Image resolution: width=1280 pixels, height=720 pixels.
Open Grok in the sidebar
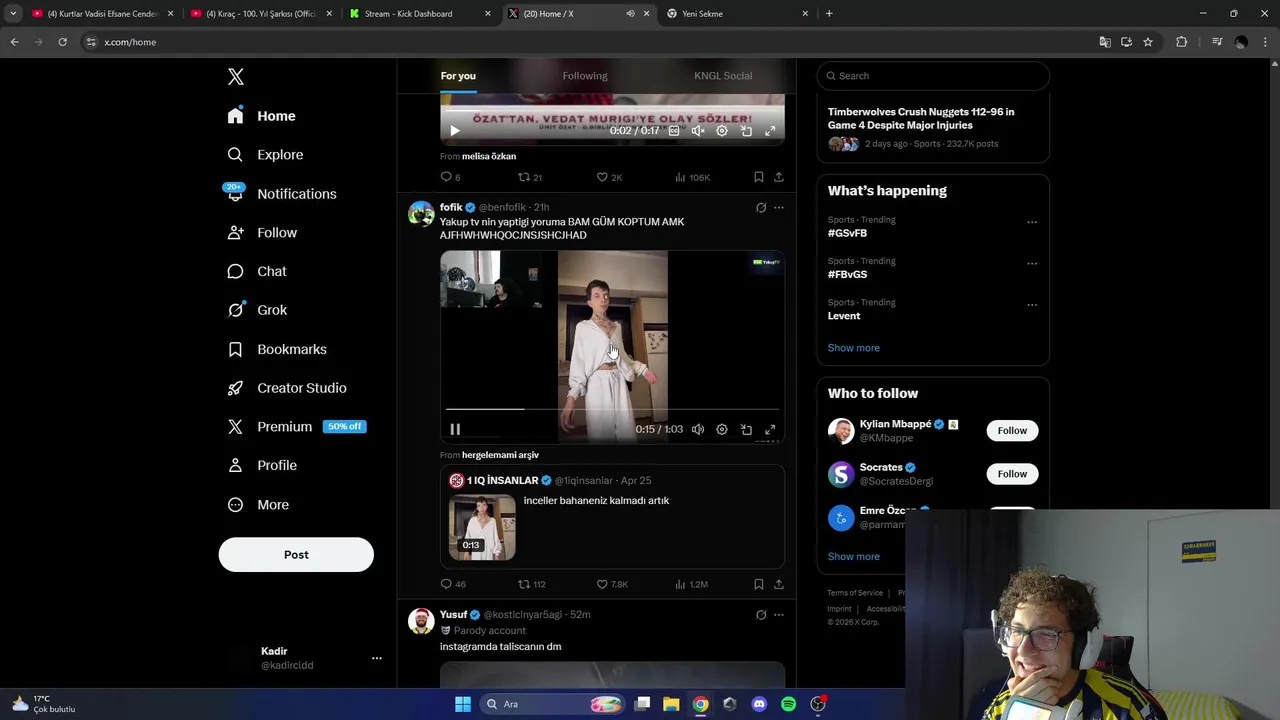(257, 310)
